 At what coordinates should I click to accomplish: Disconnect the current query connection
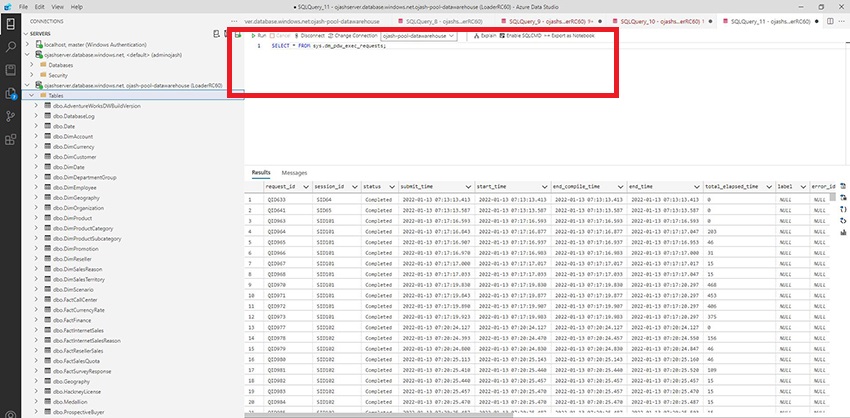(x=309, y=36)
